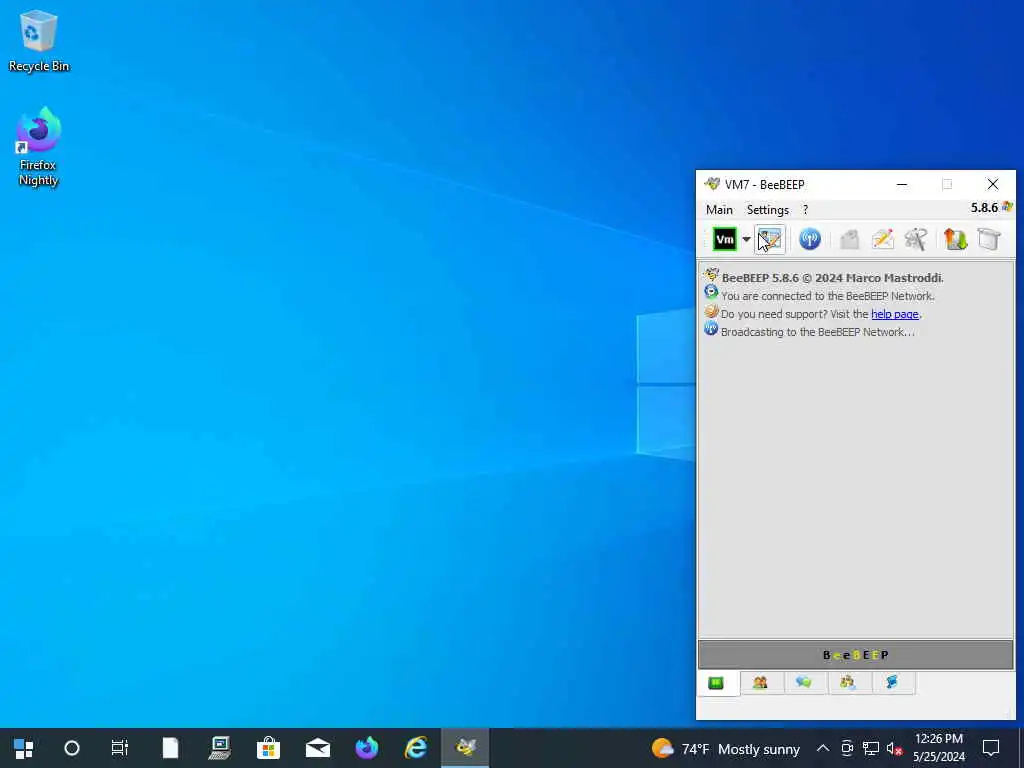Switch to the blue saved chats tab
Screen dimensions: 1024x768
point(892,683)
